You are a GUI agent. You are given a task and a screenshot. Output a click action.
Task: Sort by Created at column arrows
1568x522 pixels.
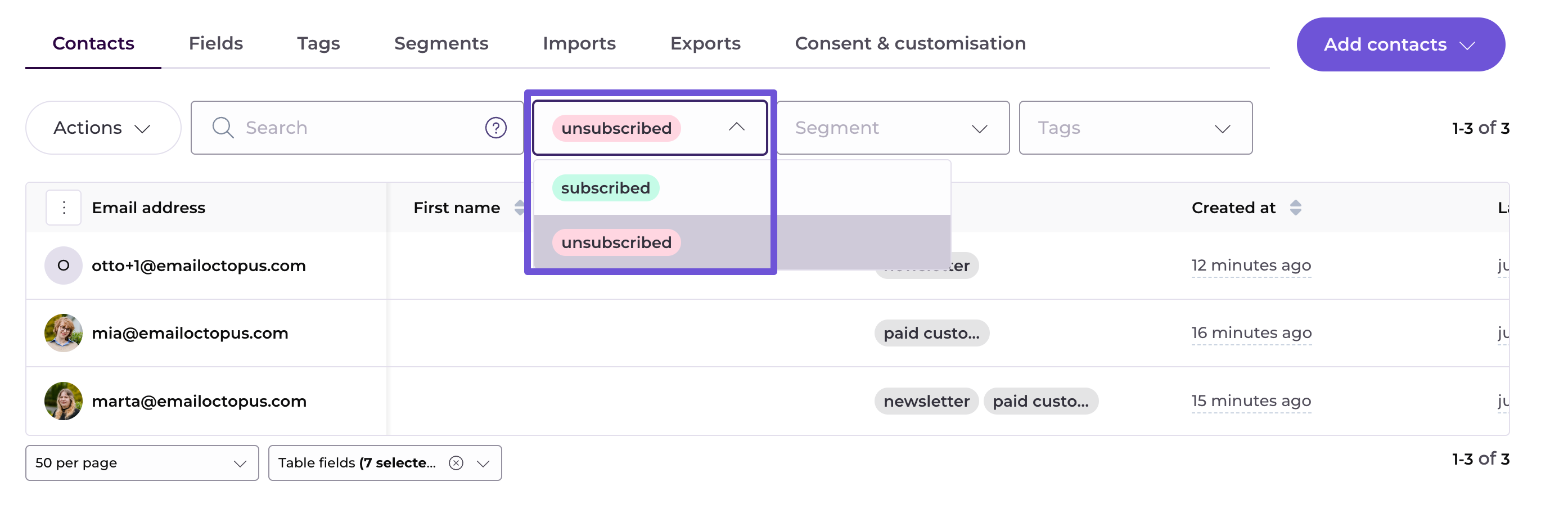point(1295,208)
